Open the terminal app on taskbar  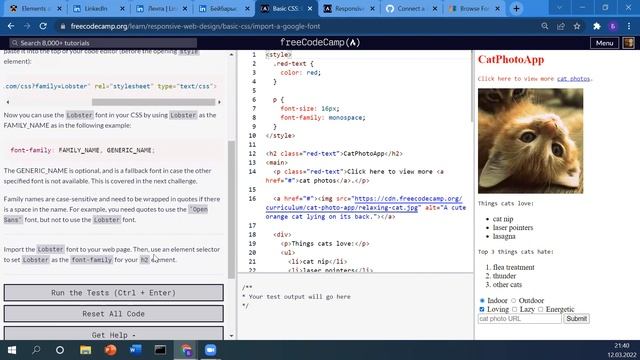tap(160, 350)
